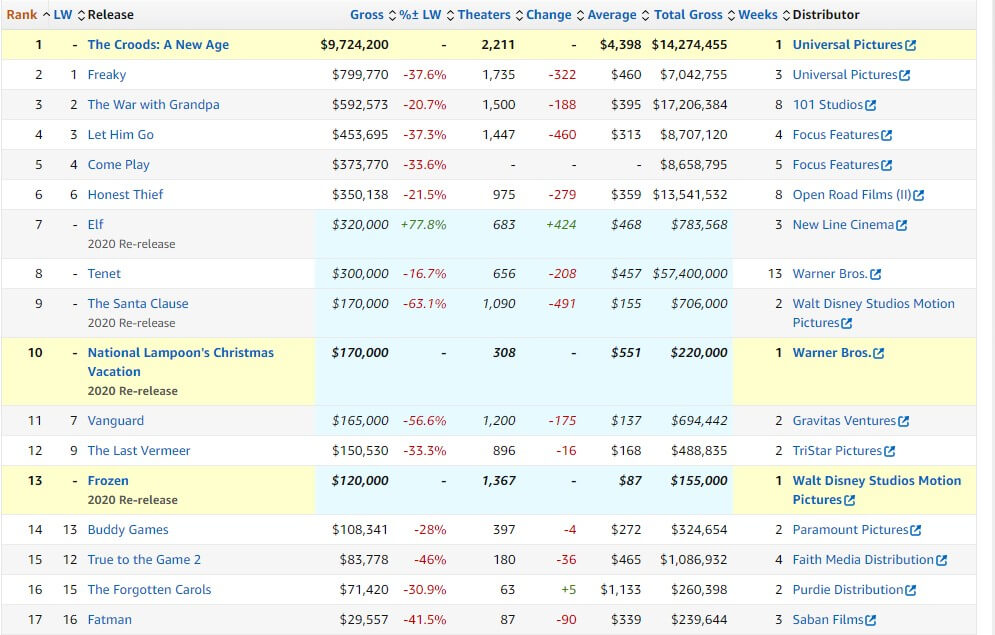Sort by Average column header
Image resolution: width=995 pixels, height=635 pixels.
point(613,15)
